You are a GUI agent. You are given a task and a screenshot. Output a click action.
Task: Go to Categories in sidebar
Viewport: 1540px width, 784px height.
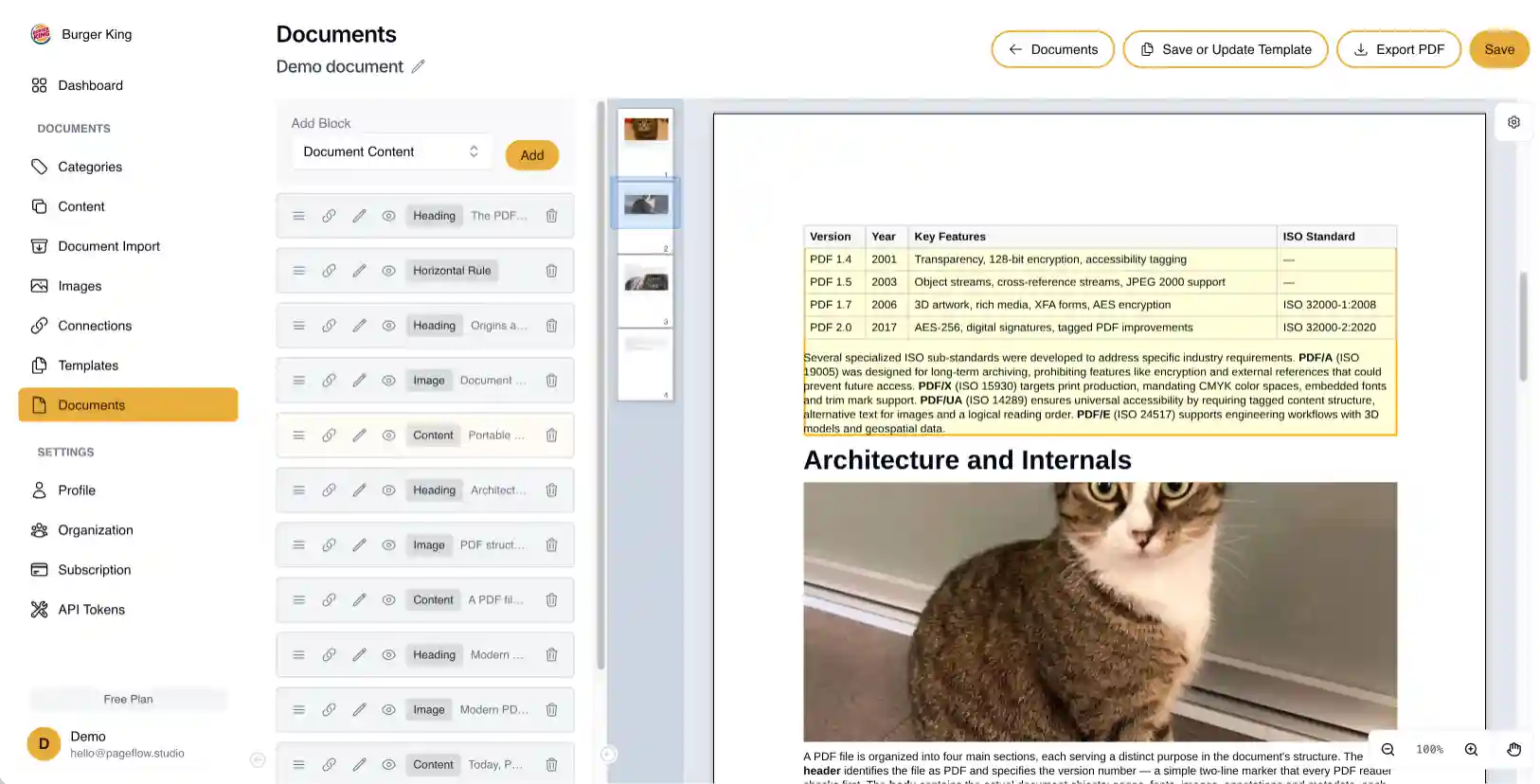(128, 167)
